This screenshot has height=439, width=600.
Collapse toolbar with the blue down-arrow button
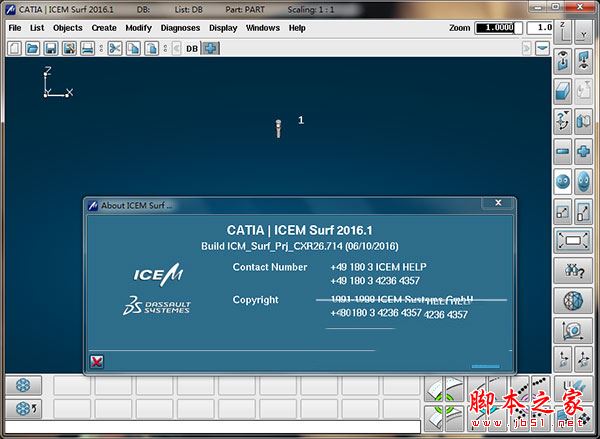click(x=542, y=49)
